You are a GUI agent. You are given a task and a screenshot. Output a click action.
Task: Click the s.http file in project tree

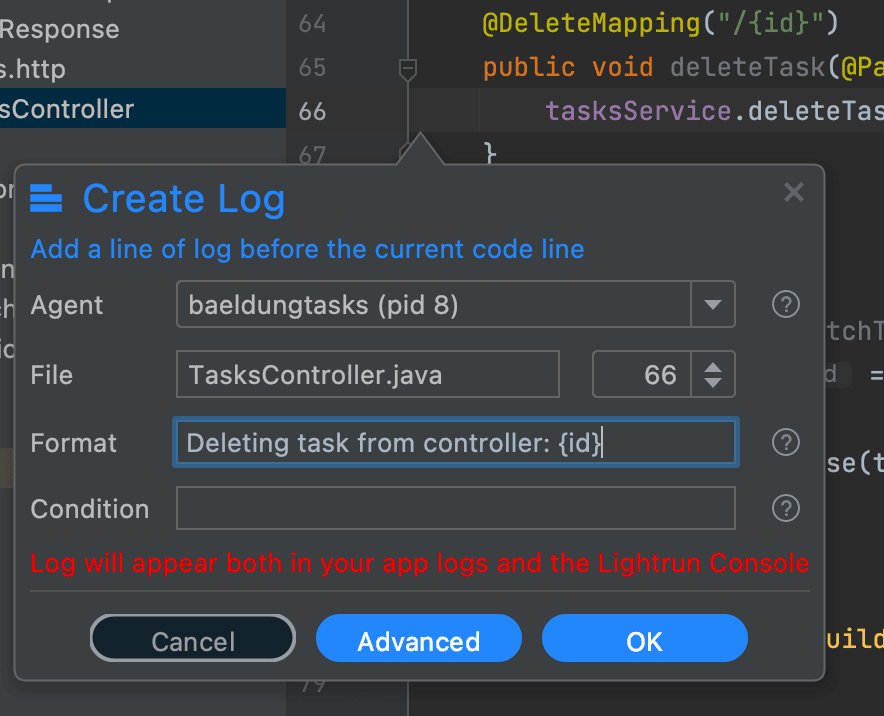click(x=33, y=69)
